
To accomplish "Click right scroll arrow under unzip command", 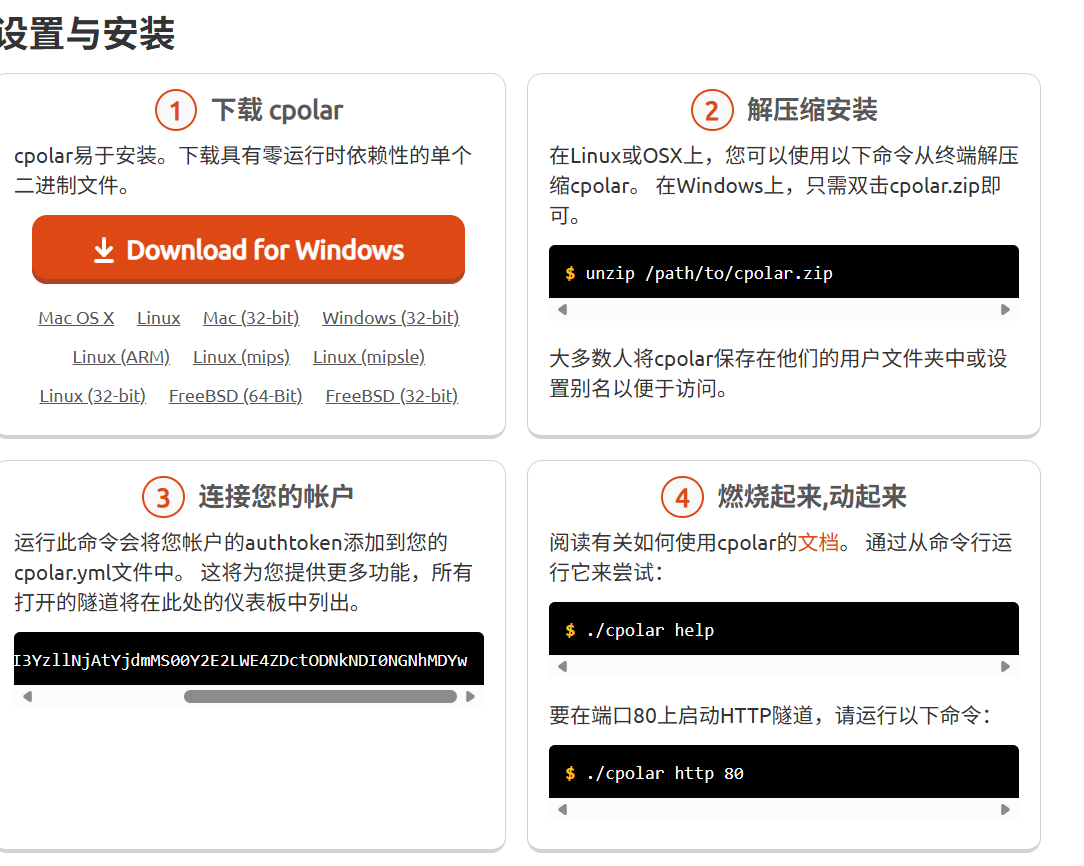I will click(1005, 310).
